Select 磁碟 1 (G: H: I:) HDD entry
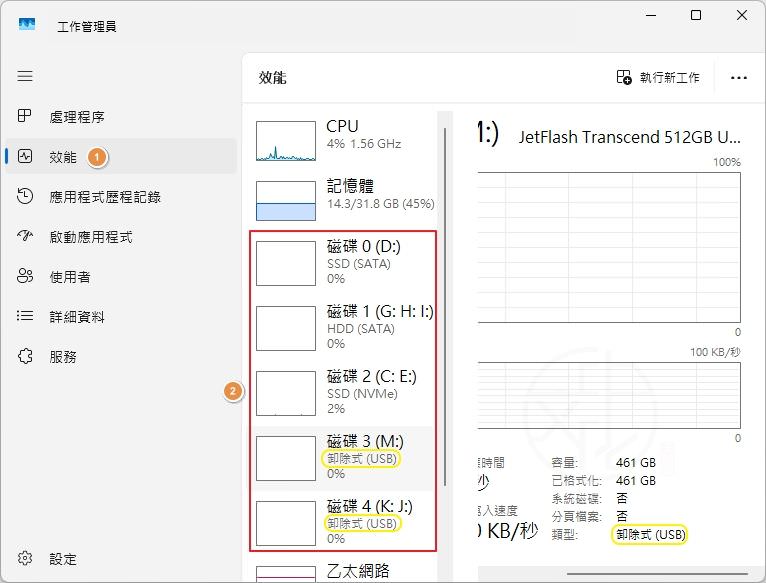766x583 pixels. tap(340, 327)
